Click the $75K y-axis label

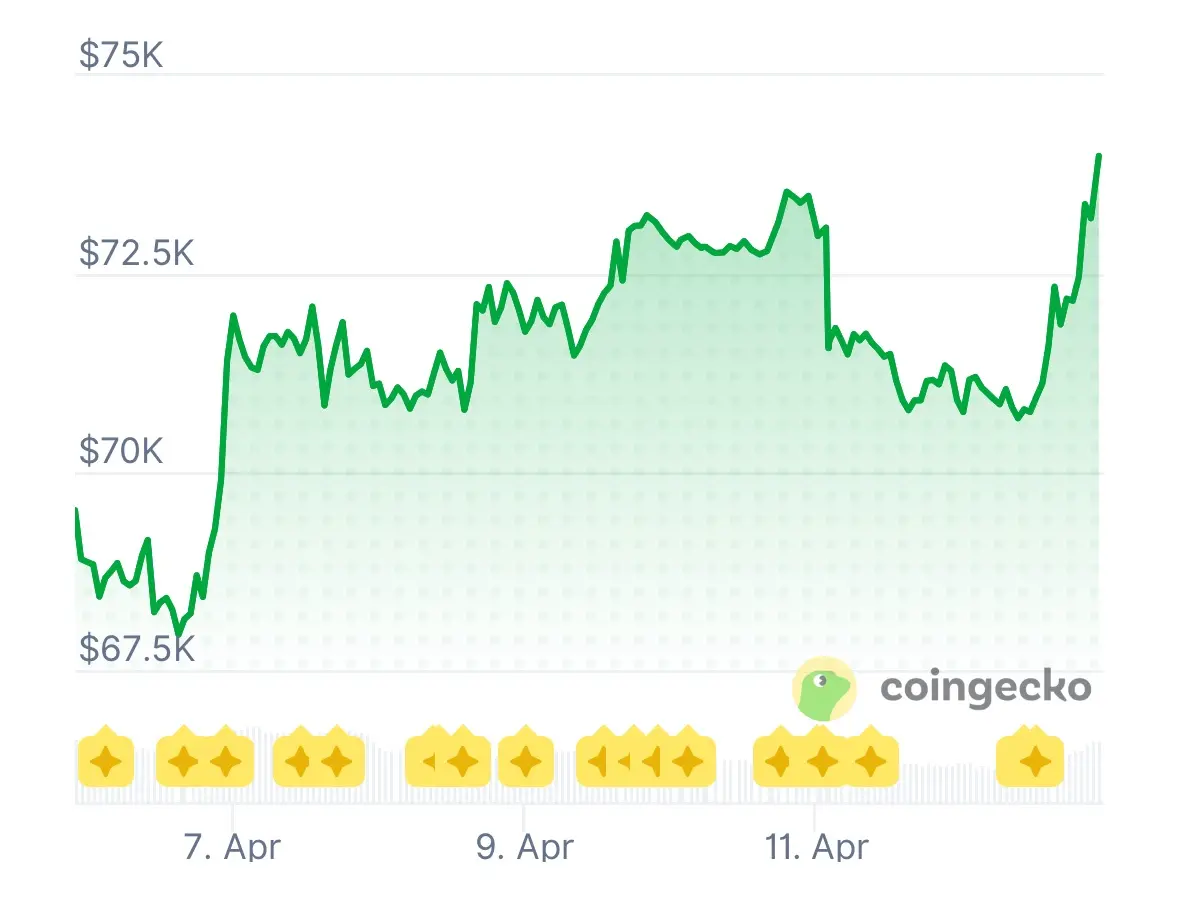[x=121, y=54]
